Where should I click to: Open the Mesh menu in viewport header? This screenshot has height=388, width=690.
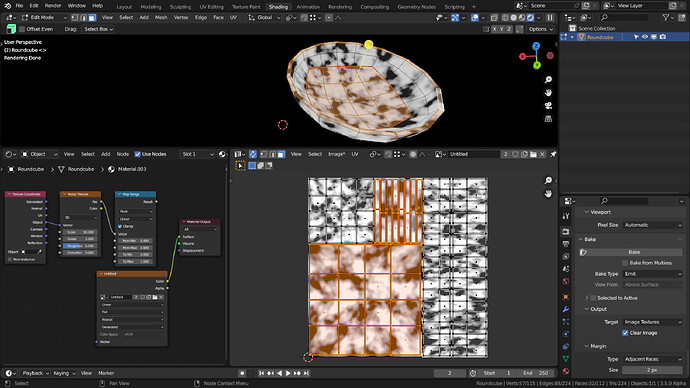pos(161,18)
